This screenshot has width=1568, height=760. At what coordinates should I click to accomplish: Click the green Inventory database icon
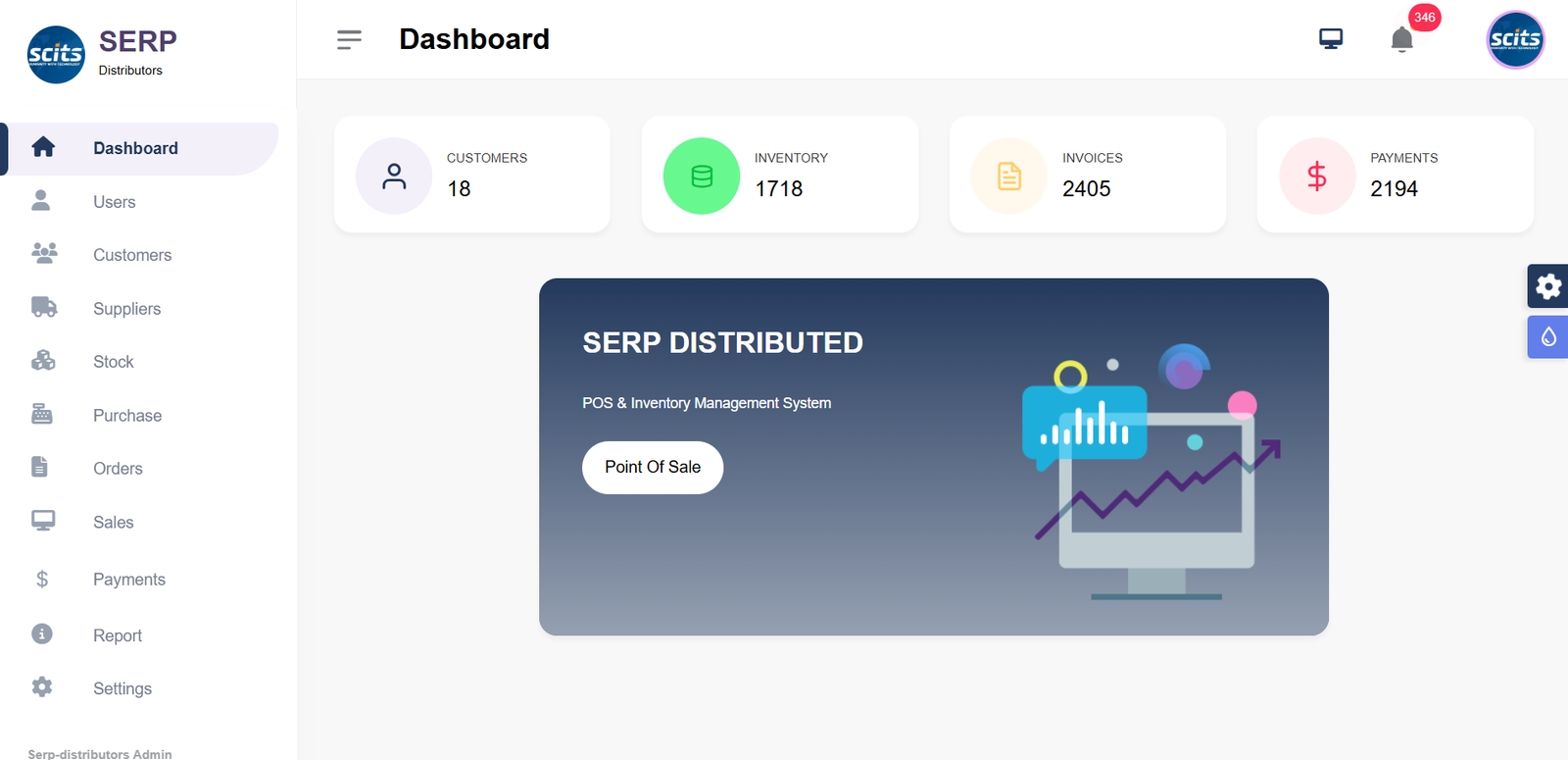(702, 177)
